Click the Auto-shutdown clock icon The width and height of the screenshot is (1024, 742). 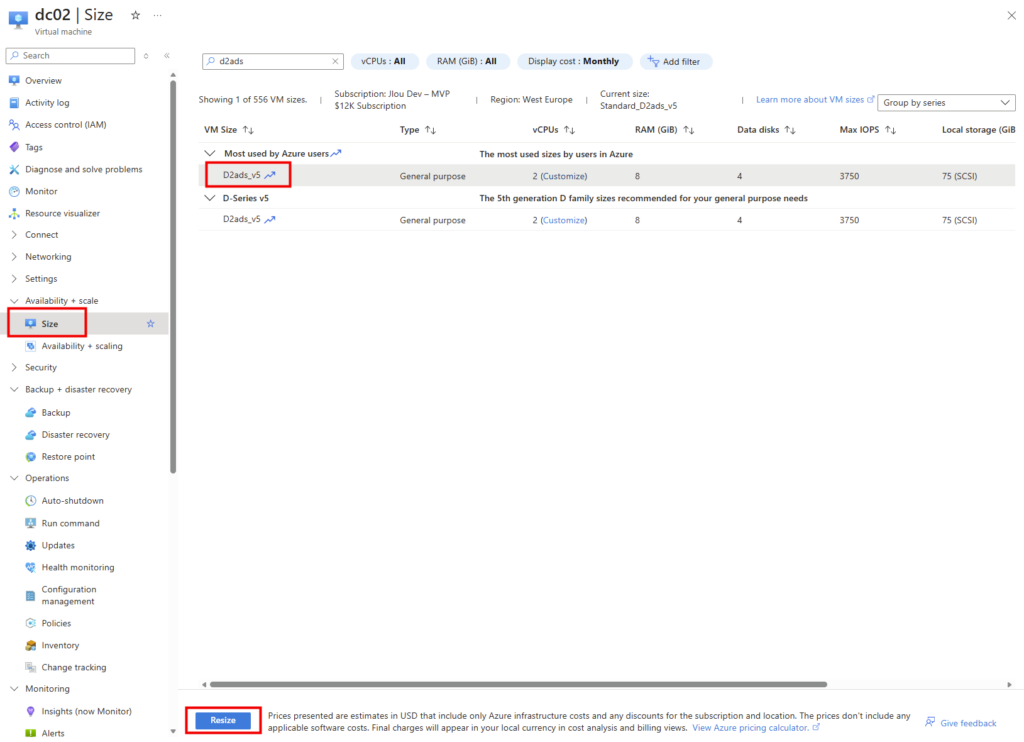[30, 500]
